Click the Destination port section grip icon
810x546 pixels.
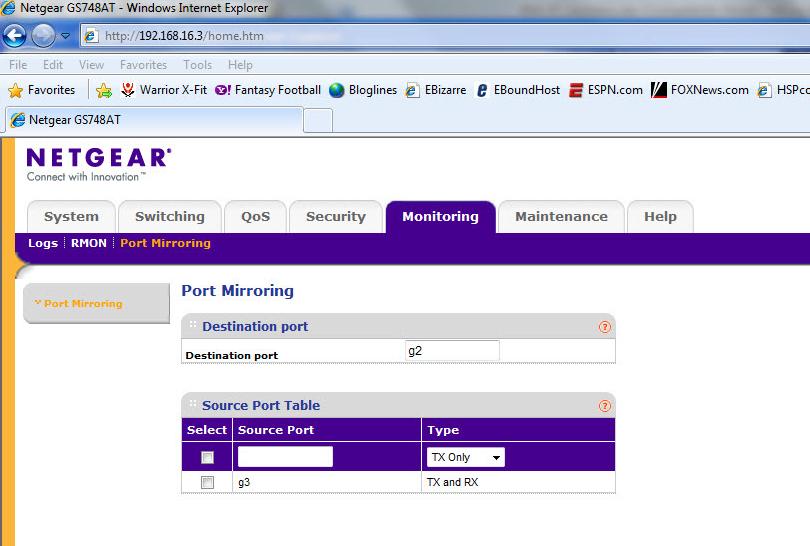point(193,324)
